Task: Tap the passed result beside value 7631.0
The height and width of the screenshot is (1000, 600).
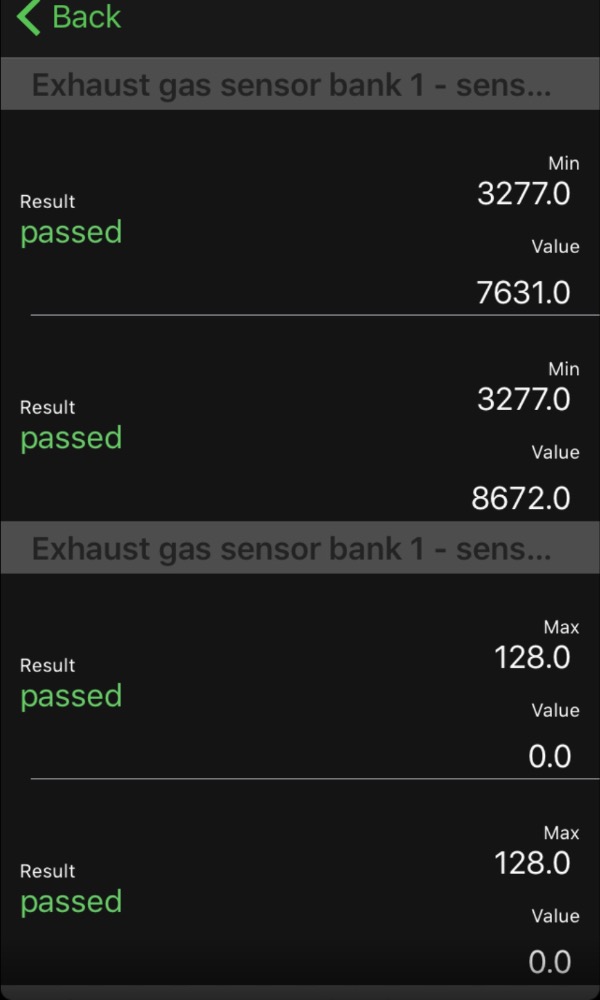Action: click(x=71, y=233)
